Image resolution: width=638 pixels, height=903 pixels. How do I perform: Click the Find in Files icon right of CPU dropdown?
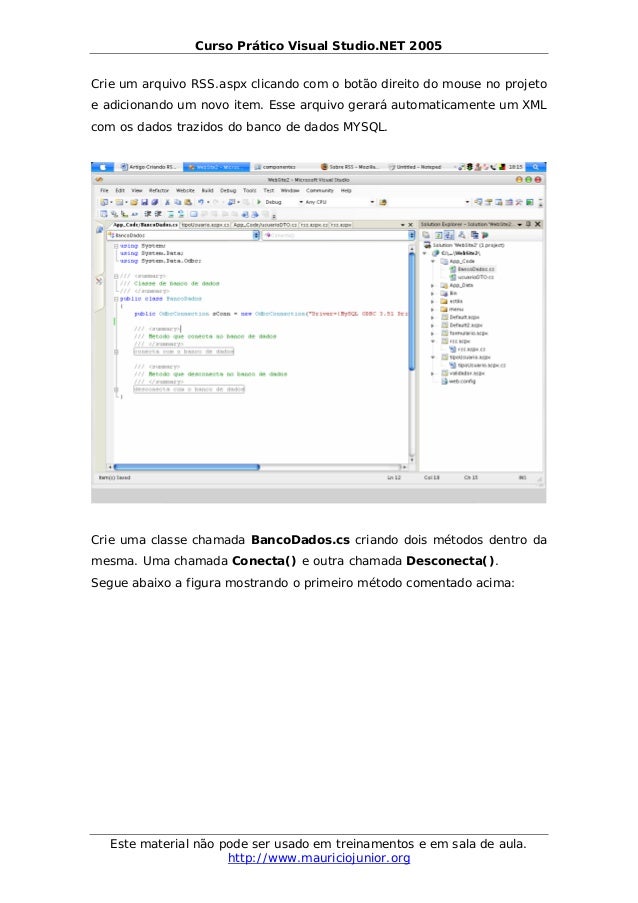383,202
